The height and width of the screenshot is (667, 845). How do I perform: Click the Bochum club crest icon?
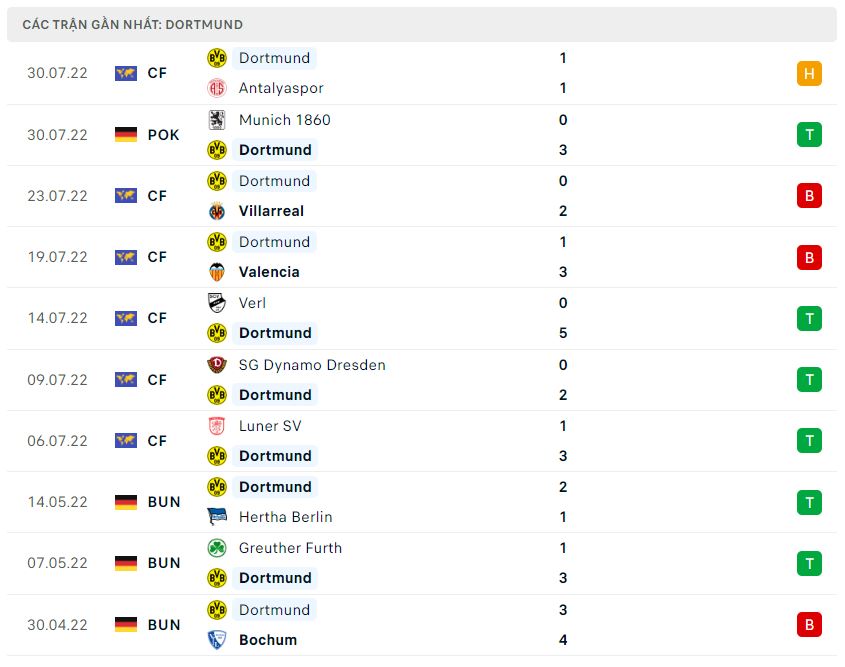click(x=217, y=640)
